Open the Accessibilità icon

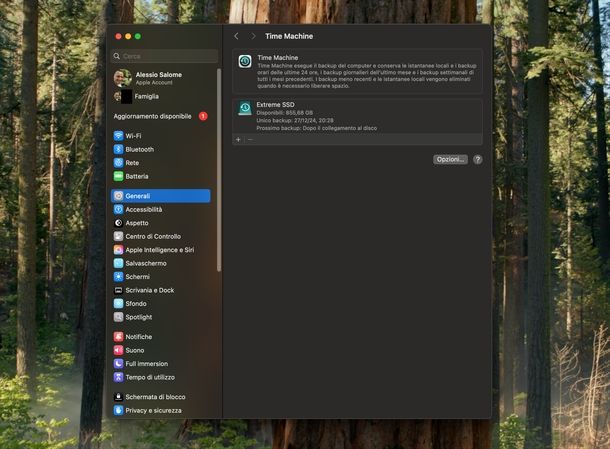pyautogui.click(x=118, y=209)
